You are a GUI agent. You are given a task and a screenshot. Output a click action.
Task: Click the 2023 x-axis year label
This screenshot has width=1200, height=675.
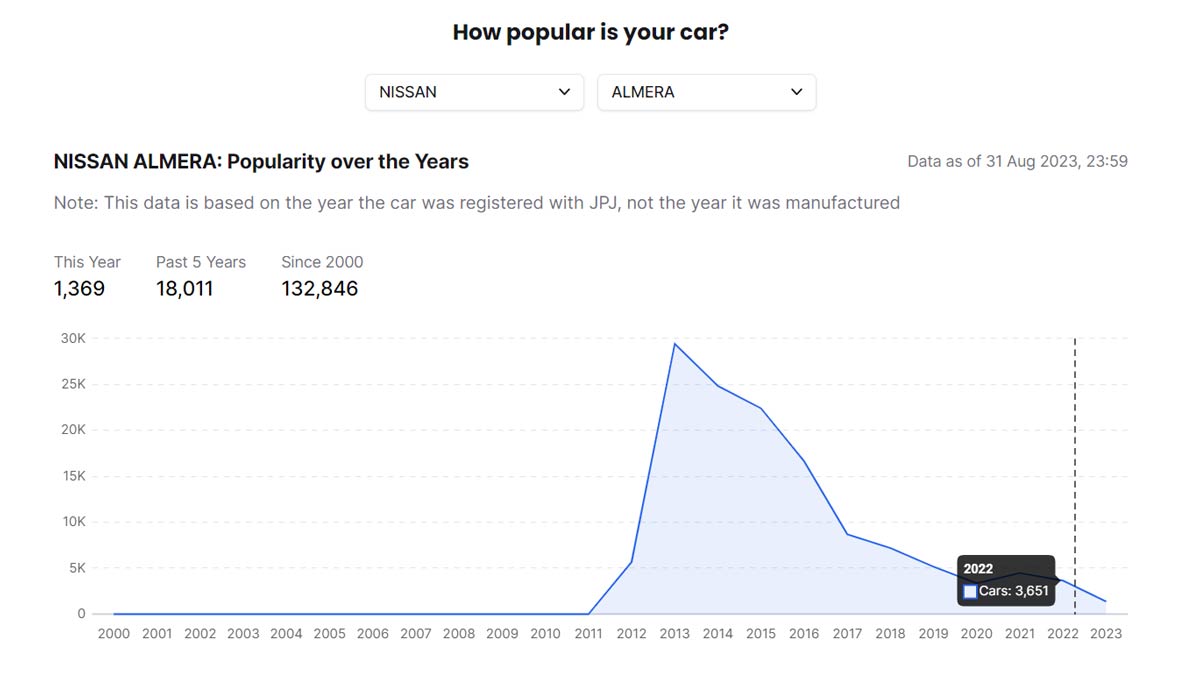coord(1105,634)
